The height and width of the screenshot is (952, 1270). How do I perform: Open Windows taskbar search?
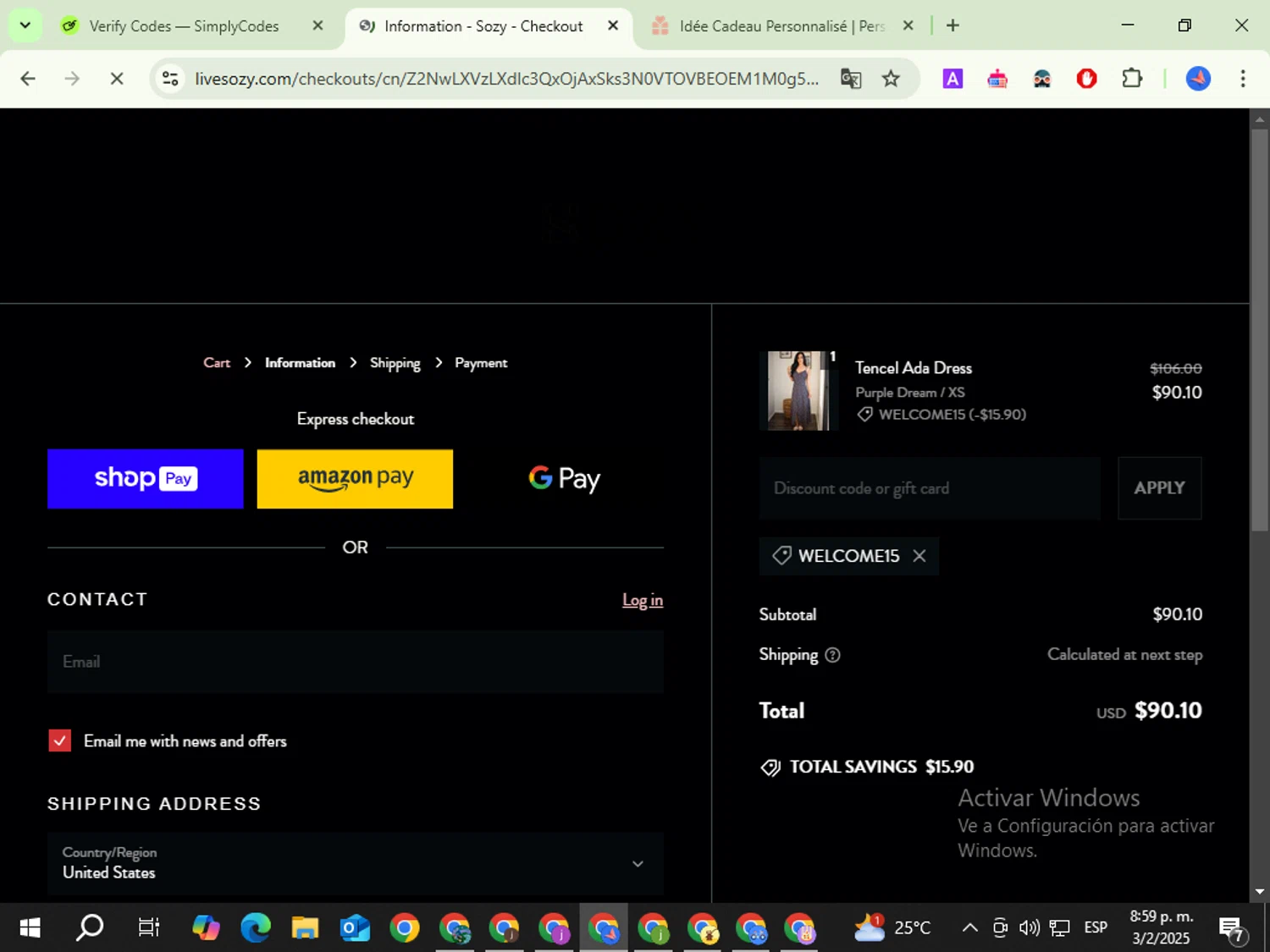point(90,928)
